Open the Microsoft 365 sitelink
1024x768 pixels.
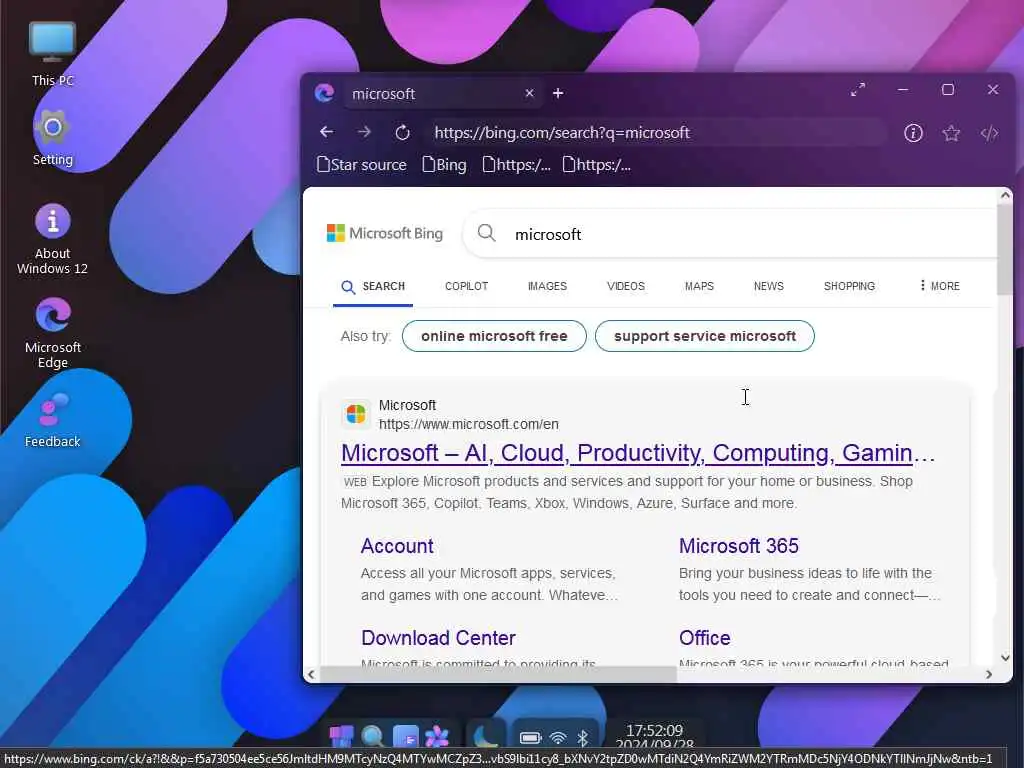pyautogui.click(x=739, y=546)
